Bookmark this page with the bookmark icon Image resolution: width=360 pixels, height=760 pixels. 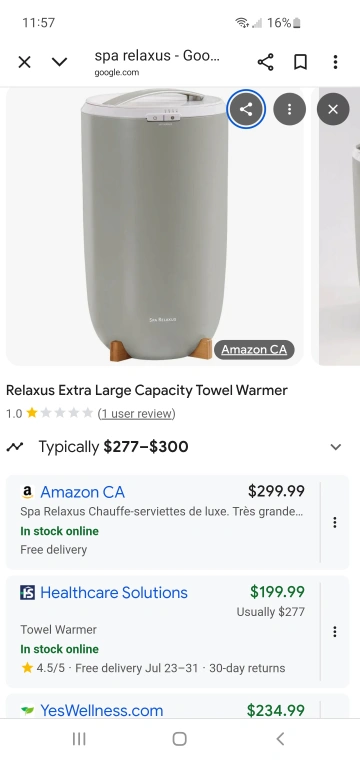click(300, 62)
